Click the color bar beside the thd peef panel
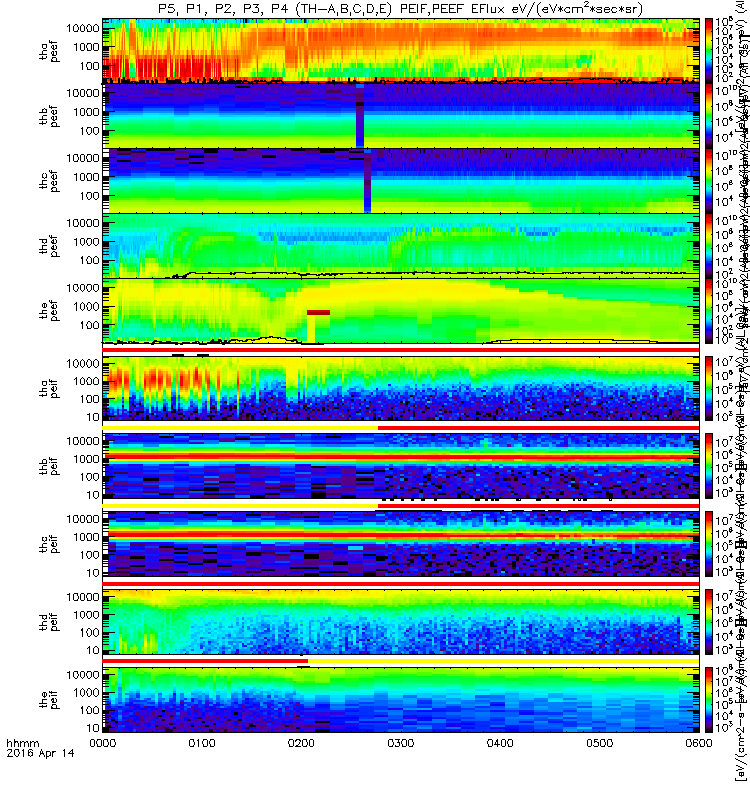 tap(709, 245)
